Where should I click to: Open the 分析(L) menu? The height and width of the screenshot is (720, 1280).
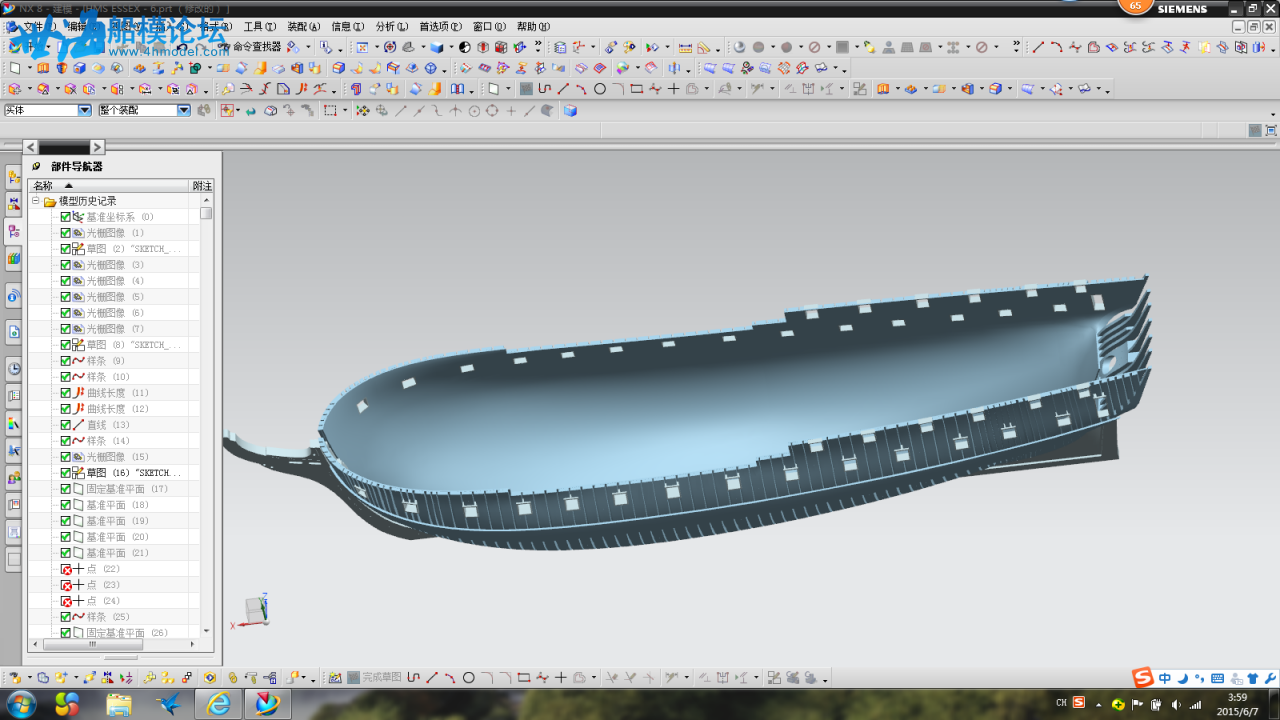(391, 27)
